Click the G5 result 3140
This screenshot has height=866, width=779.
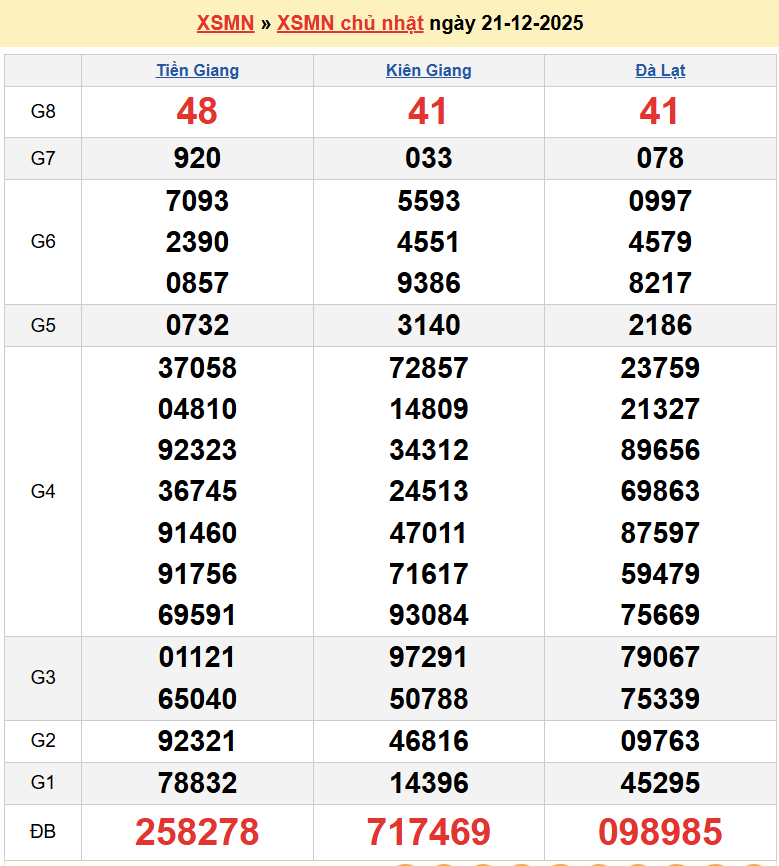(x=428, y=325)
